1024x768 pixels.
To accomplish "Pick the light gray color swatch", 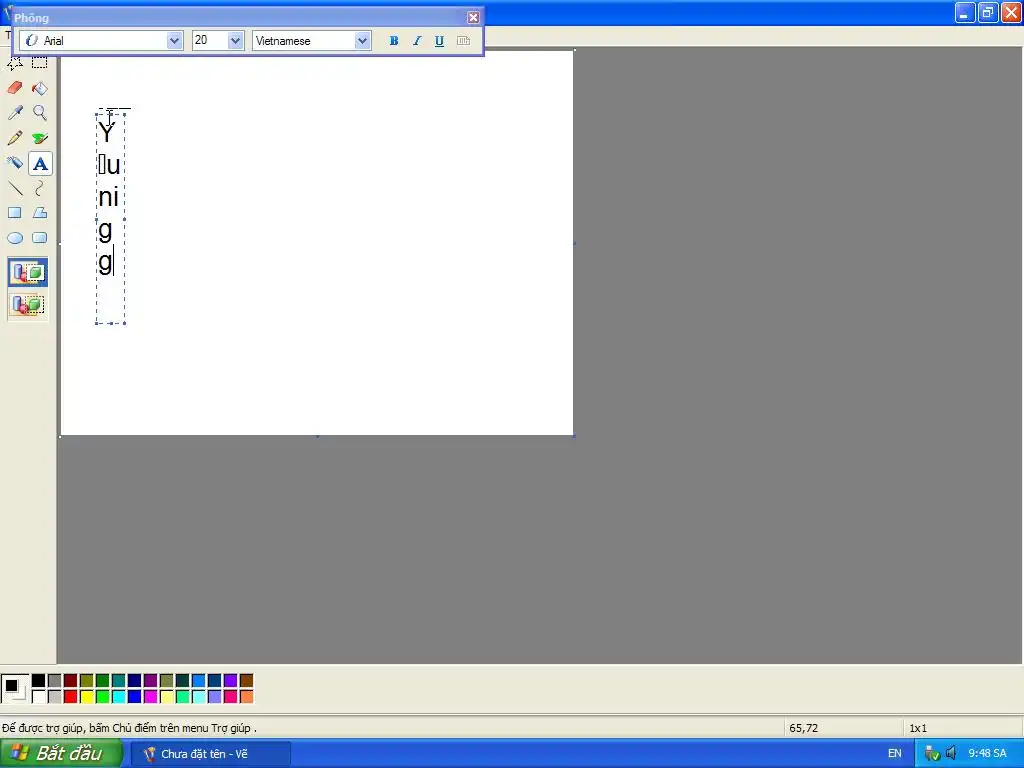I will (55, 697).
